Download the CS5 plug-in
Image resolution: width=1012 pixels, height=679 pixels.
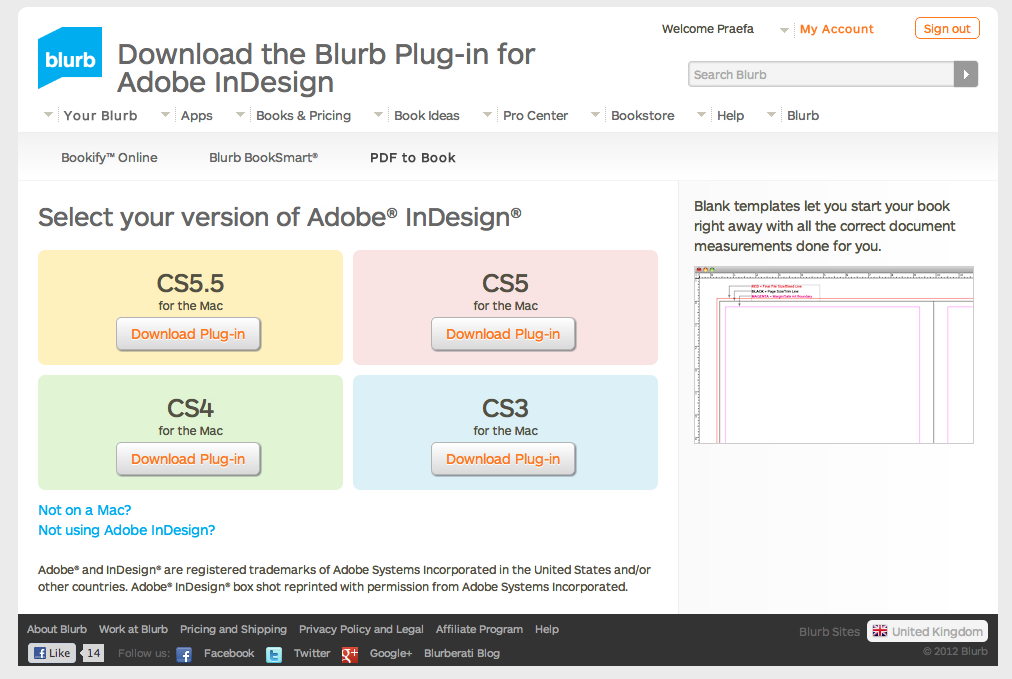(x=503, y=334)
